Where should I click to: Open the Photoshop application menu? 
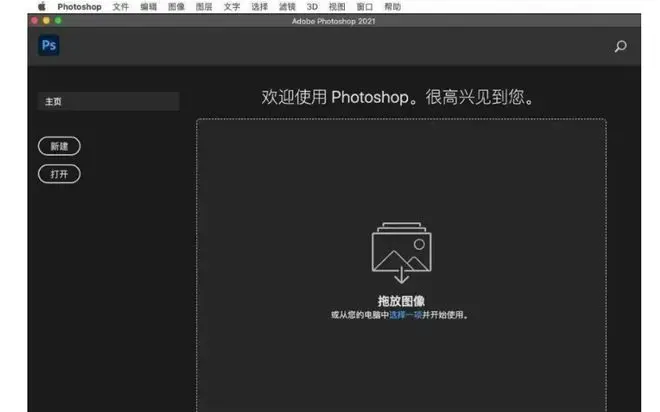click(x=79, y=7)
